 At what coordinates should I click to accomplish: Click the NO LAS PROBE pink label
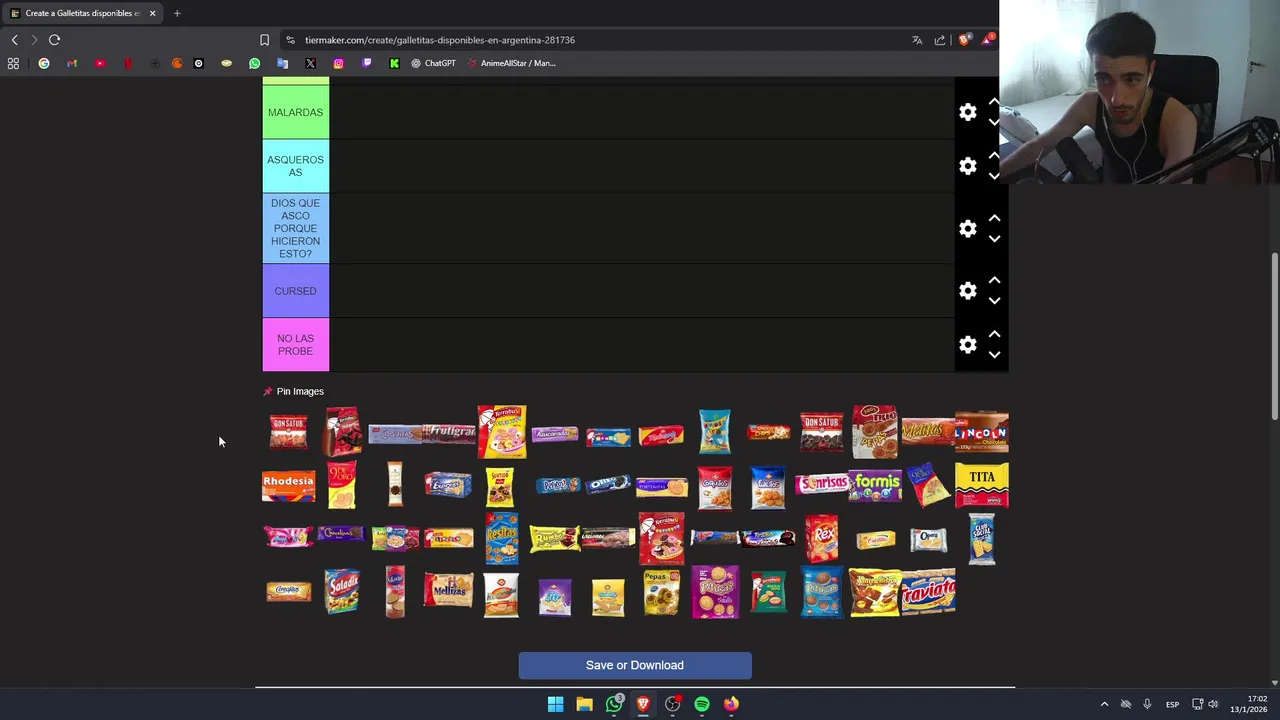coord(295,344)
